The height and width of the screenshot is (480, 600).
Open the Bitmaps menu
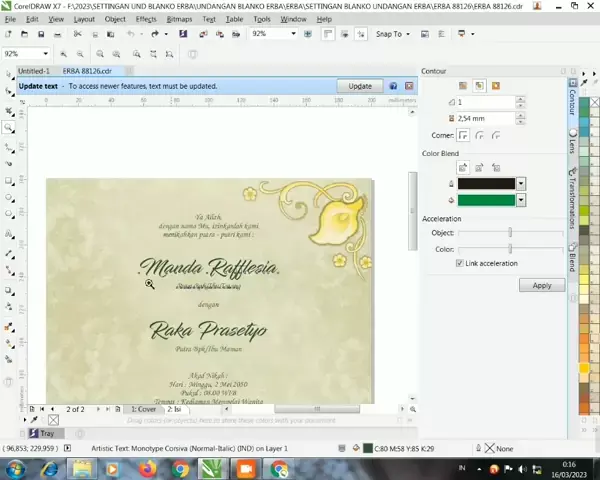click(180, 19)
